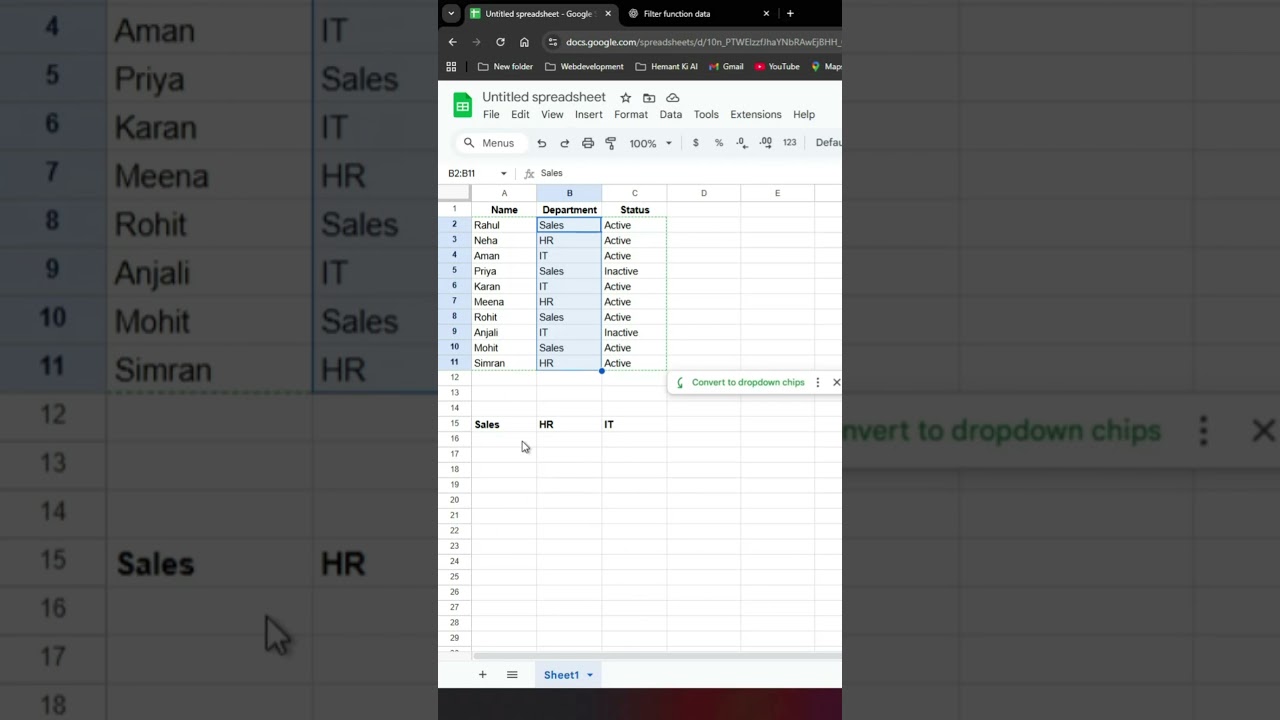The width and height of the screenshot is (1280, 720).
Task: Close the Untitled spreadsheet browser tab
Action: pyautogui.click(x=608, y=14)
